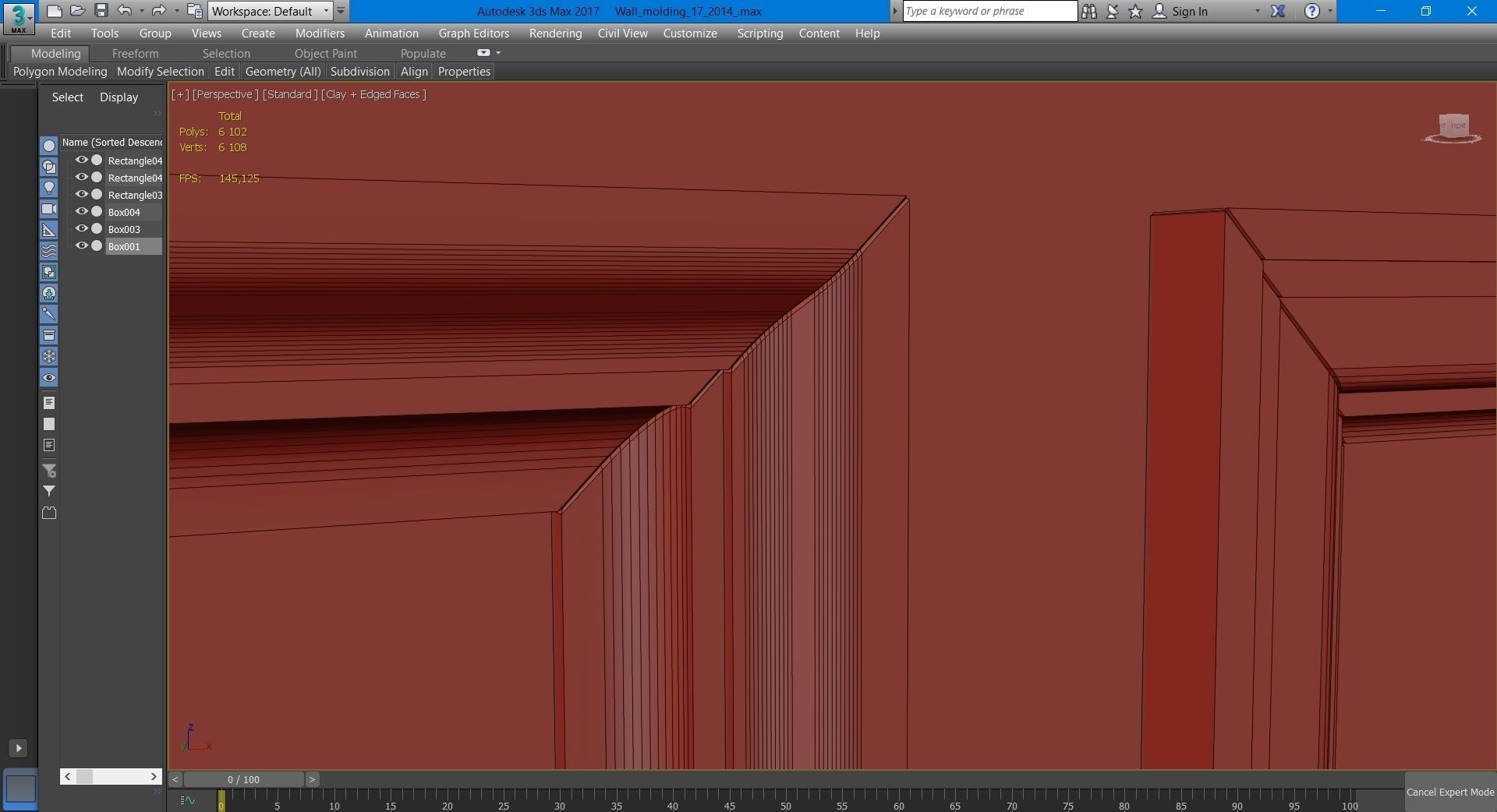Click Sign In link
The width and height of the screenshot is (1497, 812).
(x=1189, y=11)
